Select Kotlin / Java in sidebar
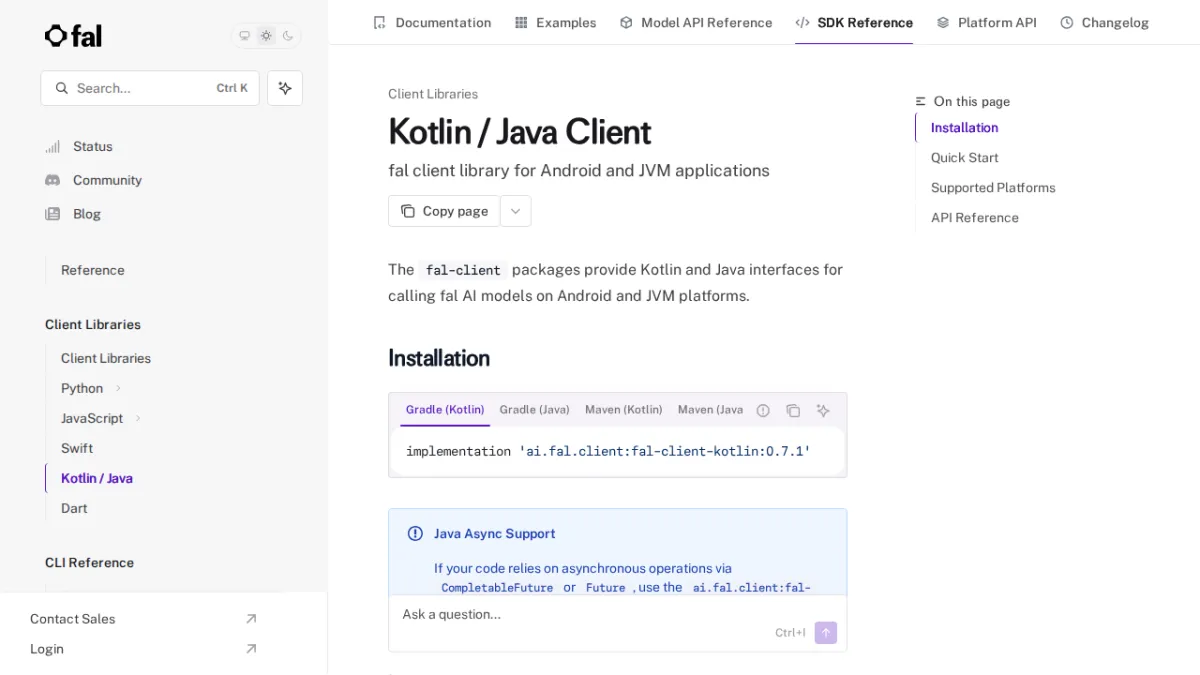1200x675 pixels. [x=97, y=478]
